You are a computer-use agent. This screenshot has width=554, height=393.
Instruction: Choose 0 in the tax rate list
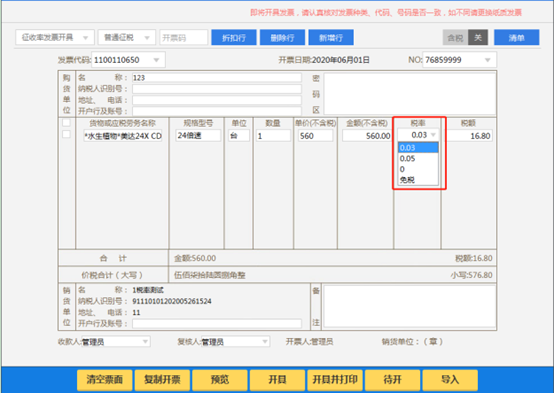click(418, 169)
